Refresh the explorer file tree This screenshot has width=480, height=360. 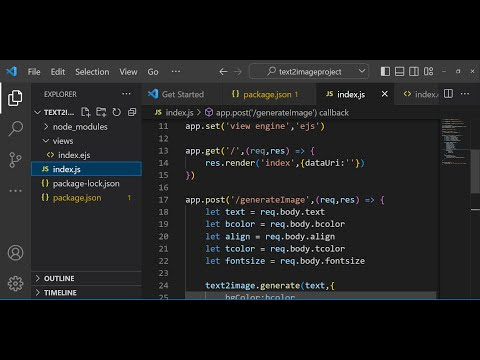pos(116,112)
